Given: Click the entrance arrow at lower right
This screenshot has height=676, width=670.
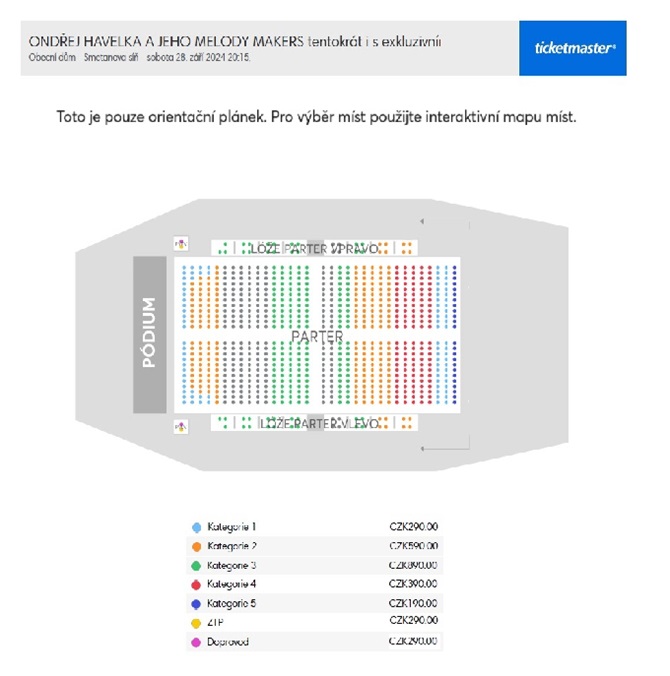Looking at the screenshot, I should point(422,449).
